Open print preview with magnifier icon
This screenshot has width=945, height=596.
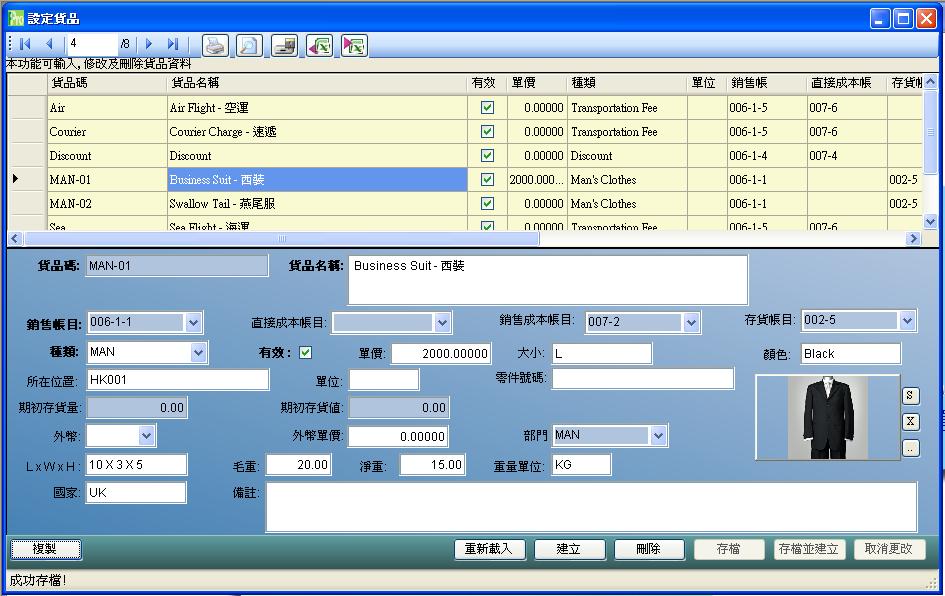(249, 45)
